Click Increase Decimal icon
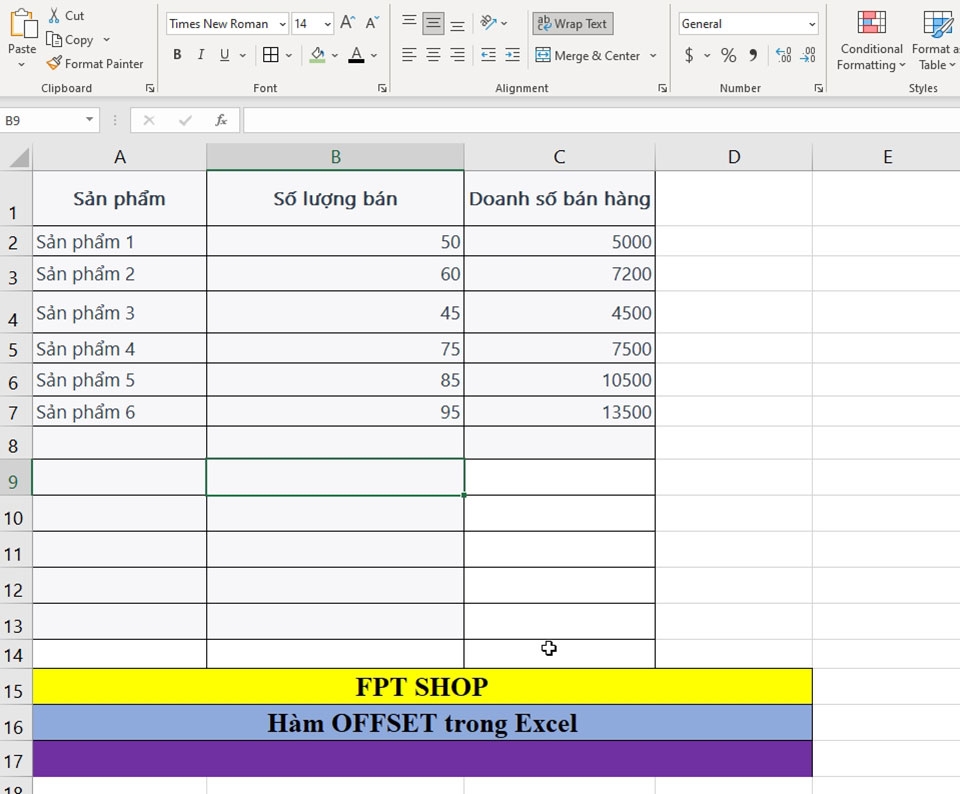The image size is (960, 794). [x=783, y=55]
